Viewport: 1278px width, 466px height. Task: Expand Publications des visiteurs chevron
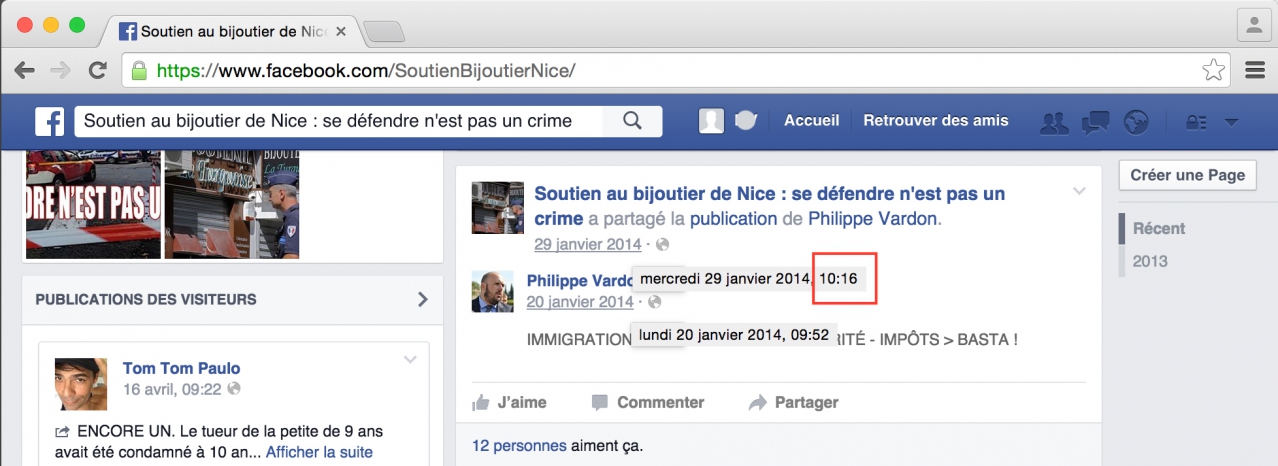[422, 299]
